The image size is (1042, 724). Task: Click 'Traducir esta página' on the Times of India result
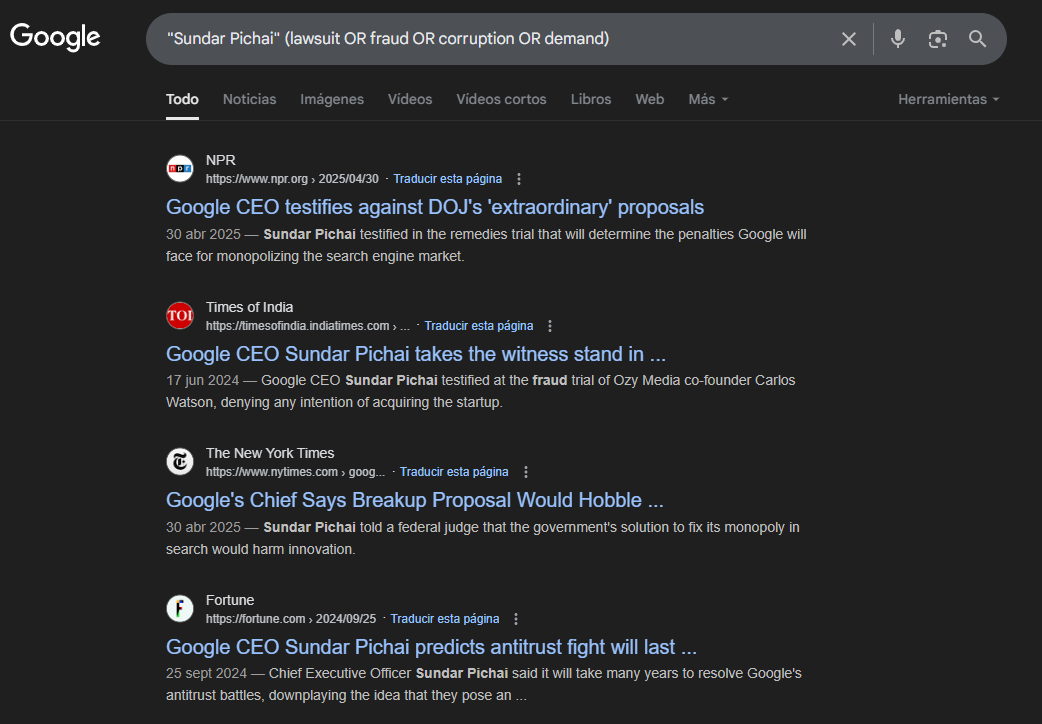tap(479, 325)
